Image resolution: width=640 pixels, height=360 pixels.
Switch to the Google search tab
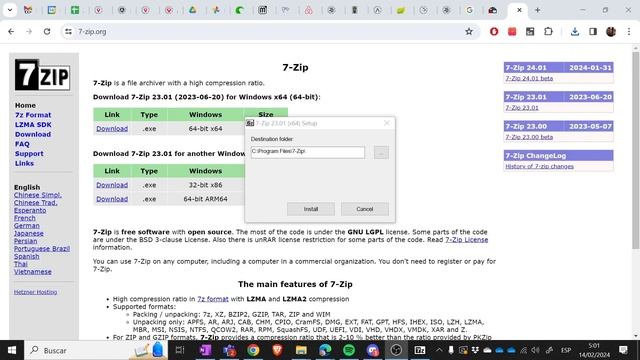click(469, 10)
